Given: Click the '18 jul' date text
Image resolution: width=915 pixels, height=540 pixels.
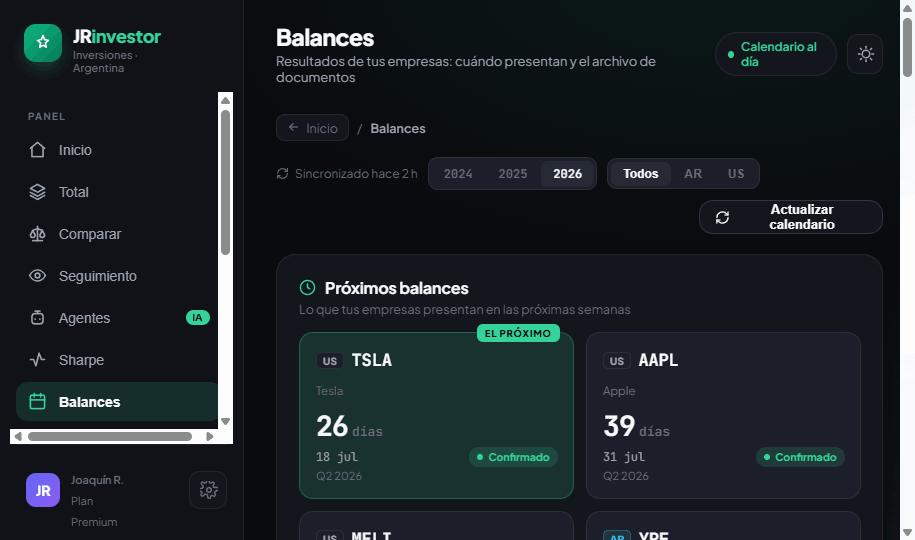Looking at the screenshot, I should (x=337, y=457).
